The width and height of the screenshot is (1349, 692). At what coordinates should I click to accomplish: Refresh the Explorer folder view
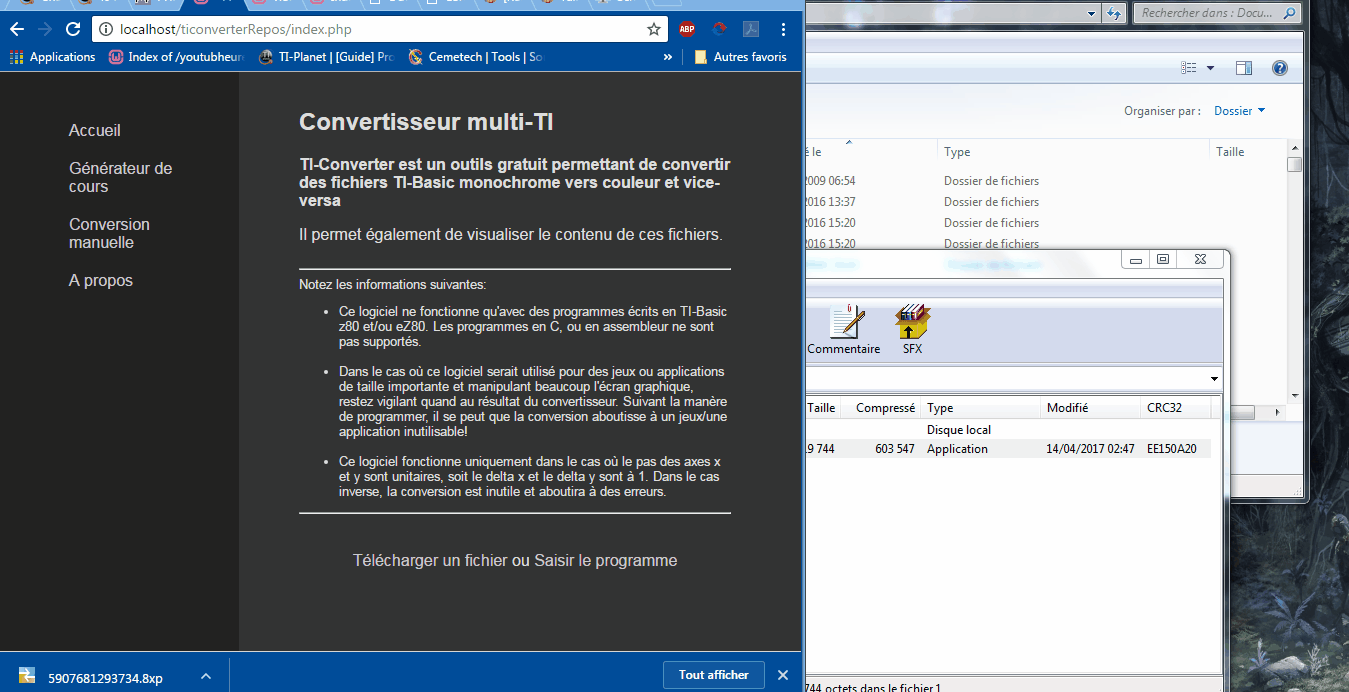coord(1115,13)
